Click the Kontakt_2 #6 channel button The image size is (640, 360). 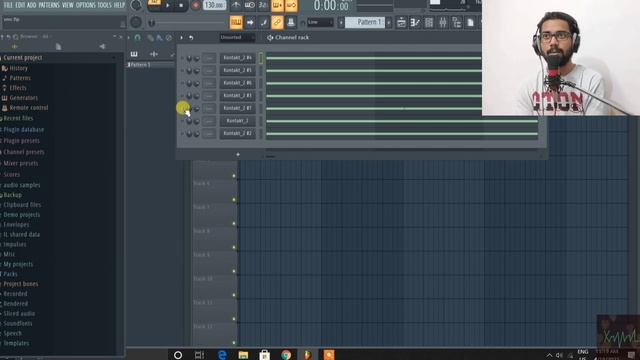click(238, 83)
